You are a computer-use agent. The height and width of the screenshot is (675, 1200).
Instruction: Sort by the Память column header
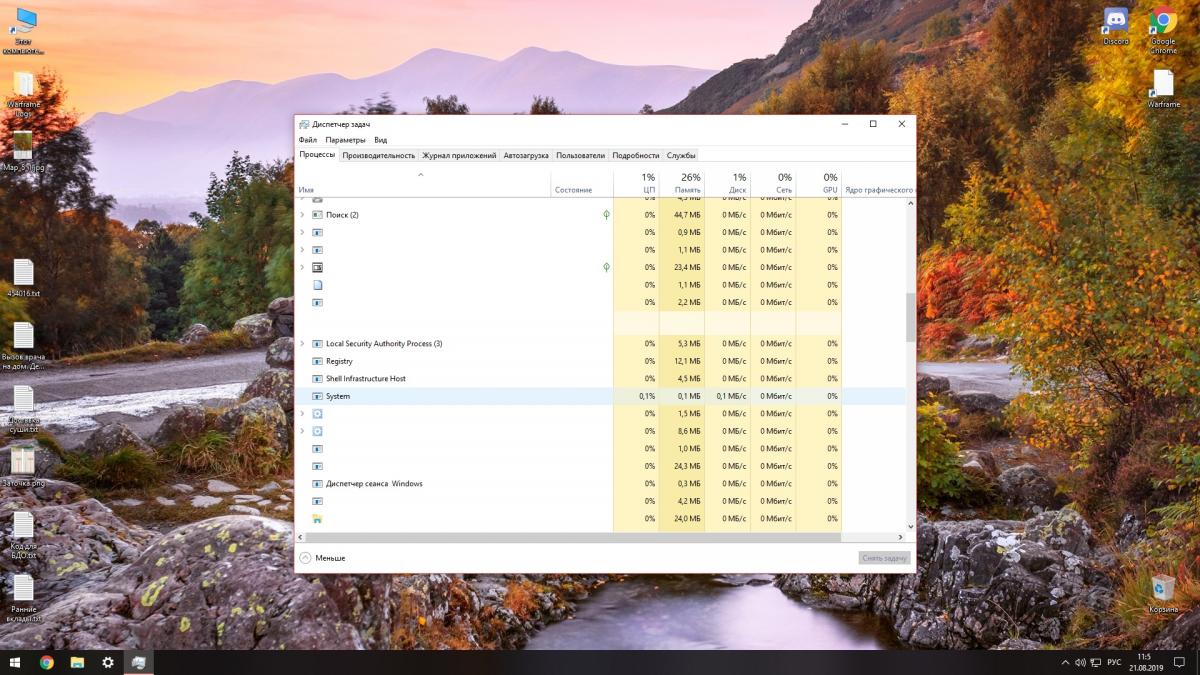(687, 183)
